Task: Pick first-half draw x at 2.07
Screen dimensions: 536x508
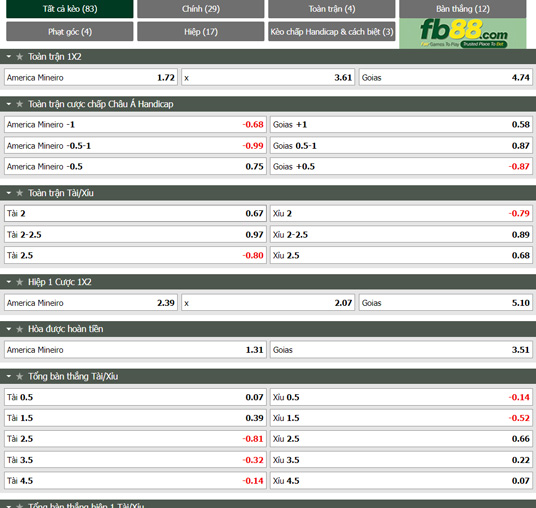Action: coord(268,303)
